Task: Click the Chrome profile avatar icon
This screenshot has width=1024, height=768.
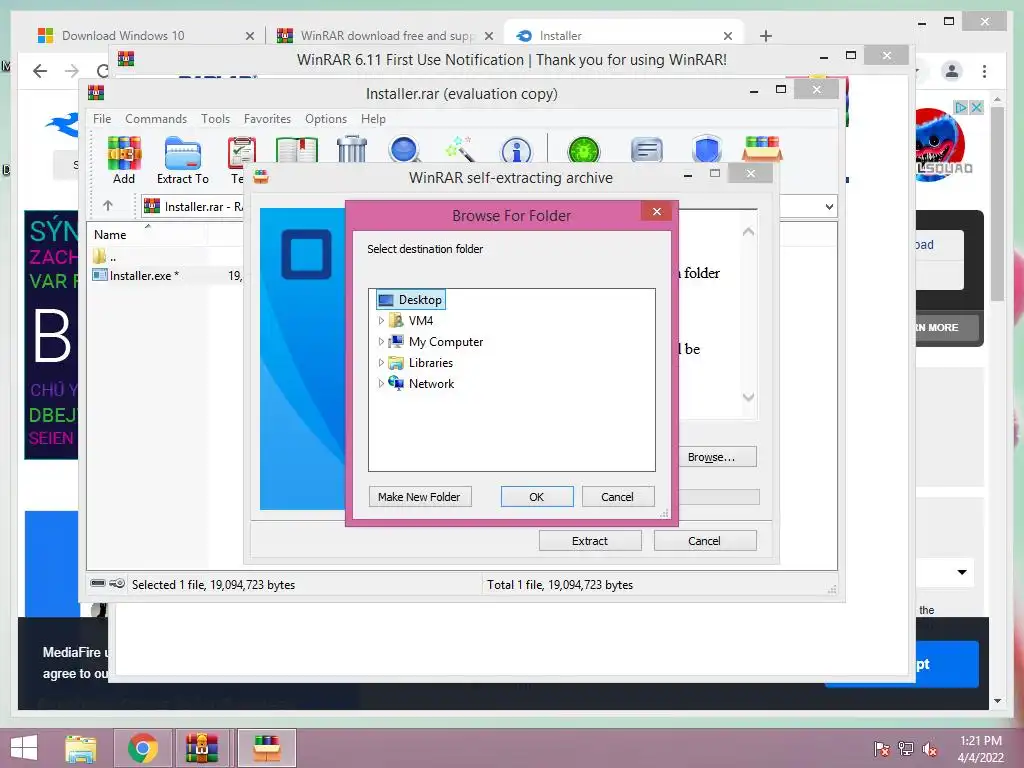Action: pyautogui.click(x=952, y=71)
